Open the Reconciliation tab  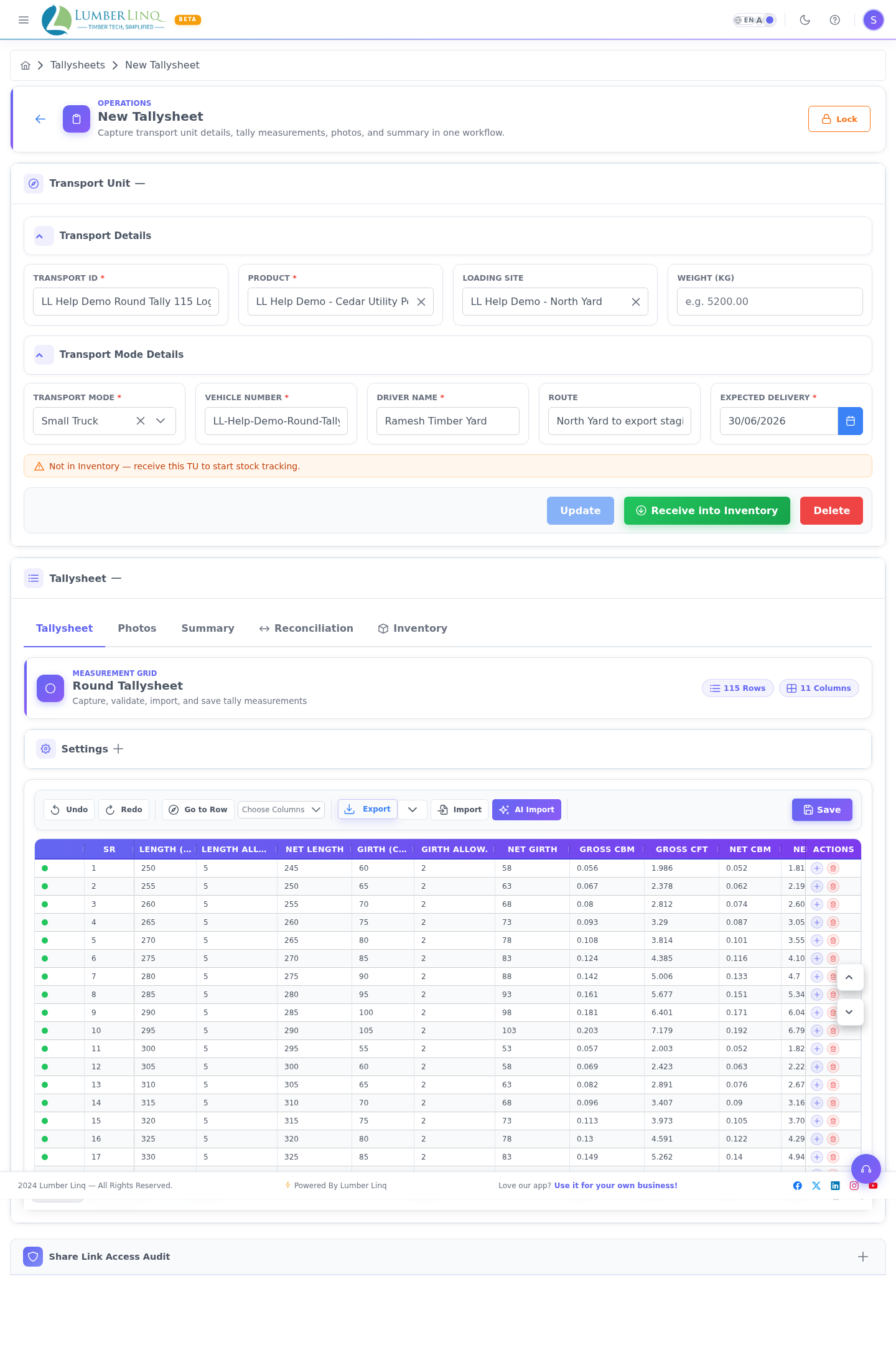306,629
